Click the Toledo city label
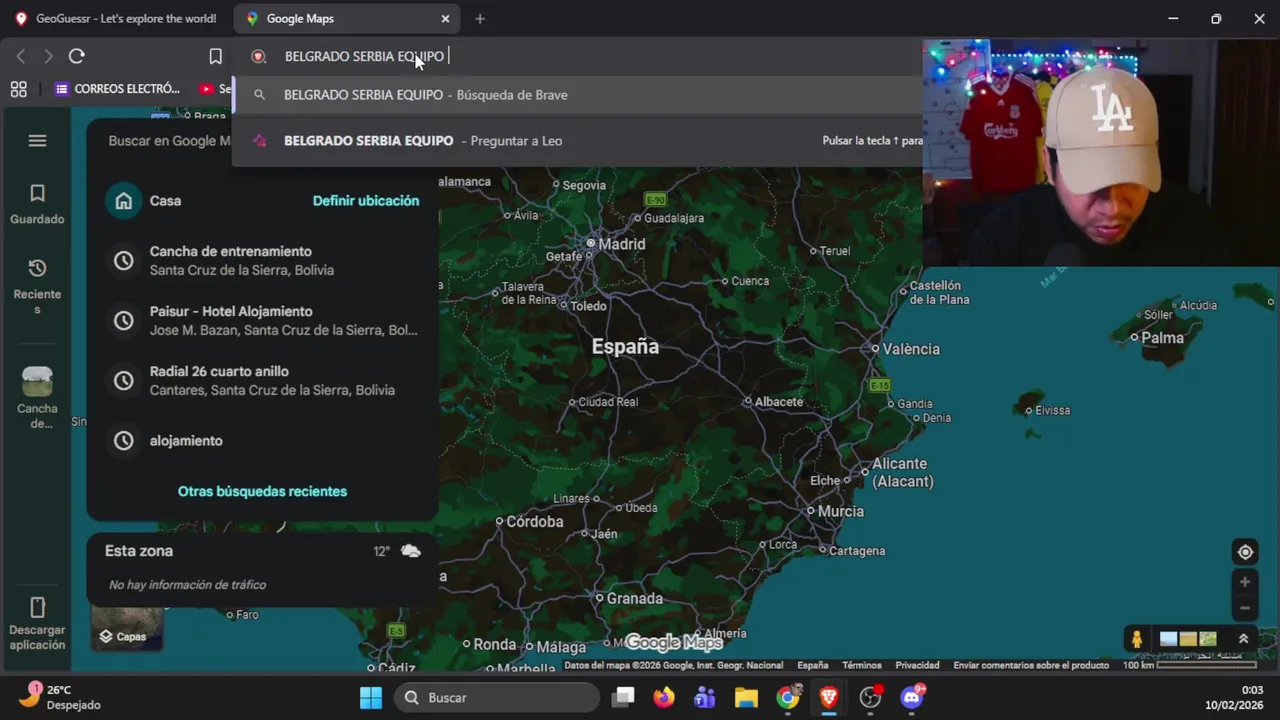1280x720 pixels. click(588, 306)
